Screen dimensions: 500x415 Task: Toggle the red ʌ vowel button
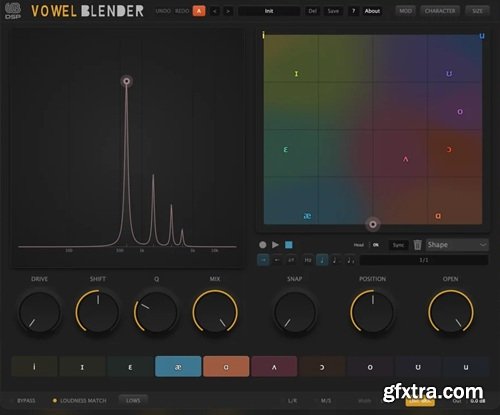coord(274,367)
